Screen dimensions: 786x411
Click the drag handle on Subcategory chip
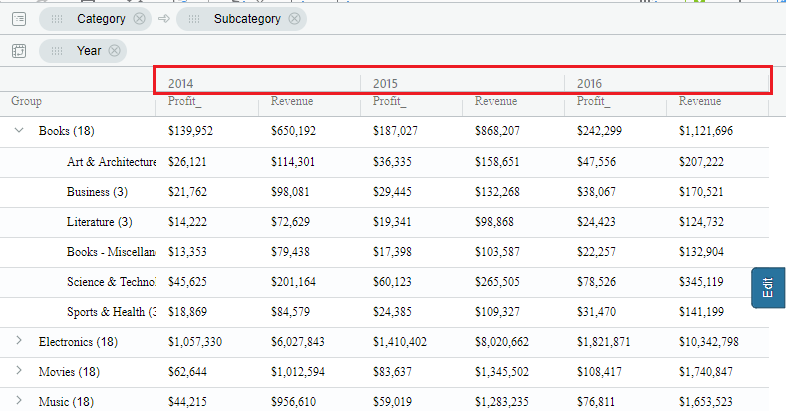tap(194, 19)
